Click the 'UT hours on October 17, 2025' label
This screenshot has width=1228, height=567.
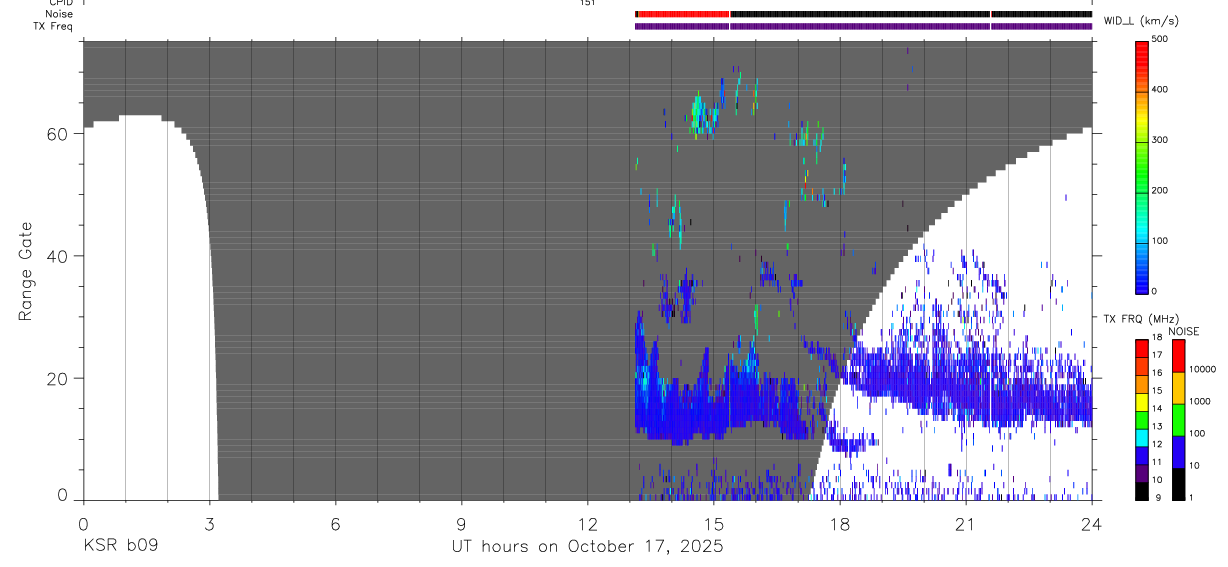pos(587,547)
